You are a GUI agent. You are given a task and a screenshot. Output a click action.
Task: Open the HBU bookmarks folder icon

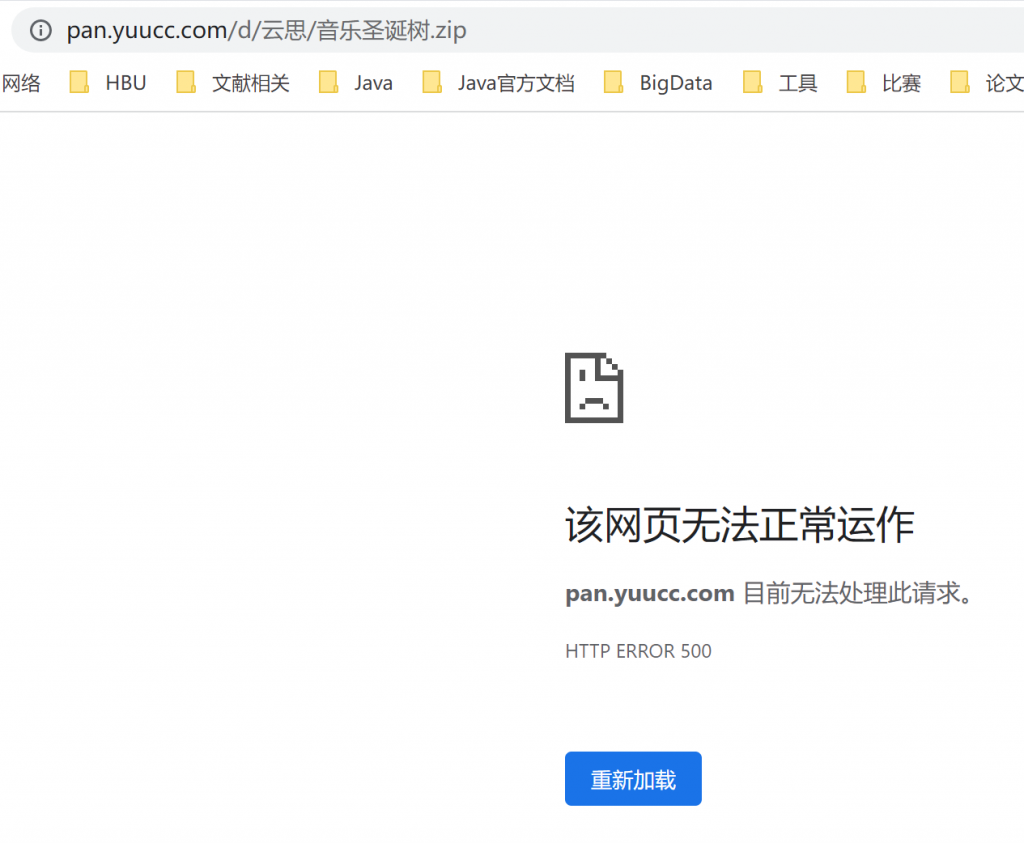pyautogui.click(x=78, y=83)
